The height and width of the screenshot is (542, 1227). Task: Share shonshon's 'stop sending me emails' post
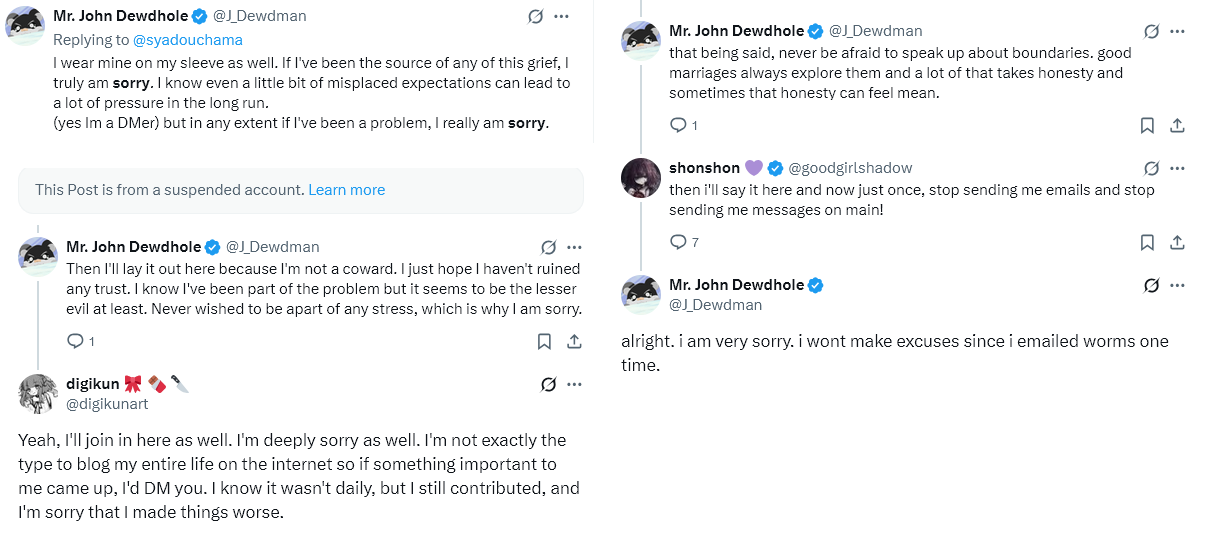[1177, 242]
